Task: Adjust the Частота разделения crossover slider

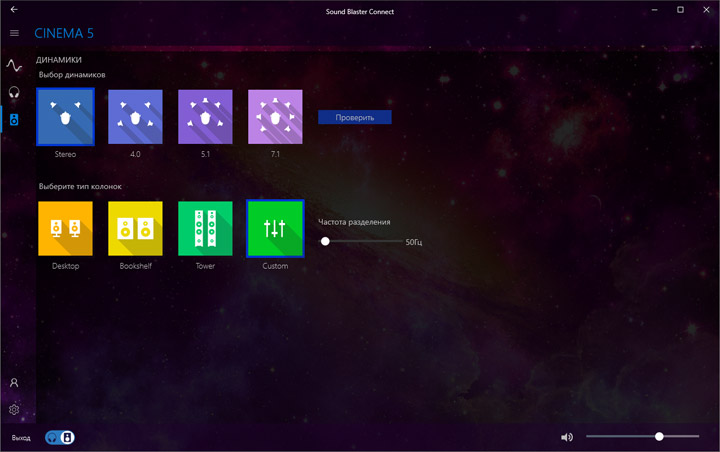Action: coord(360,241)
